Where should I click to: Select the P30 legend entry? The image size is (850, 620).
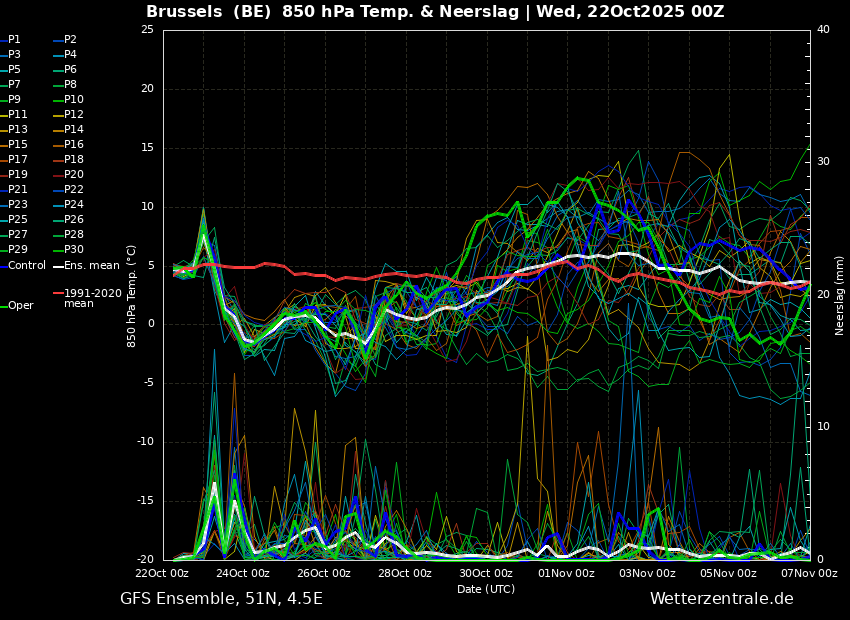click(x=74, y=250)
